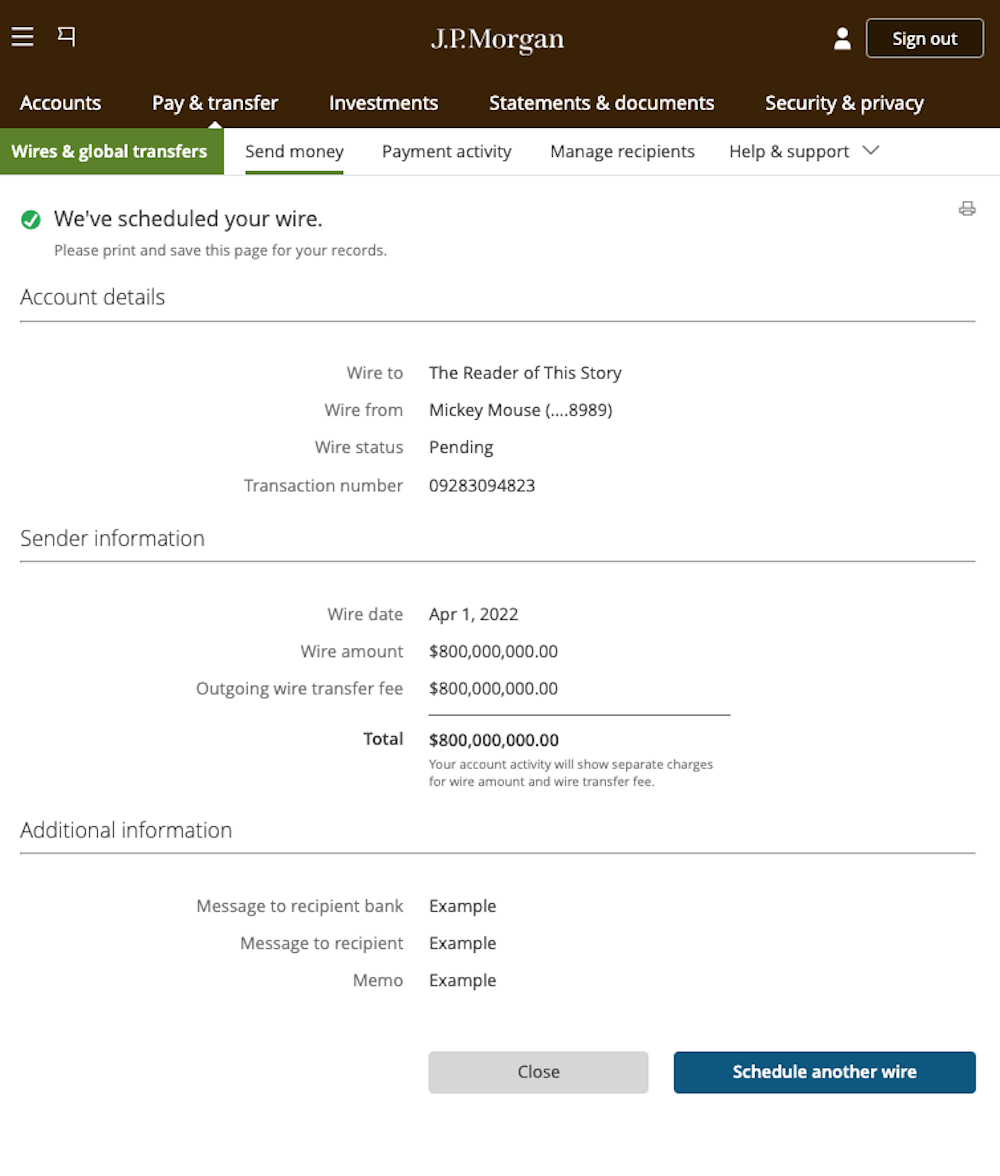Image resolution: width=1000 pixels, height=1176 pixels.
Task: Click the J.P.Morgan logo
Action: (x=497, y=39)
